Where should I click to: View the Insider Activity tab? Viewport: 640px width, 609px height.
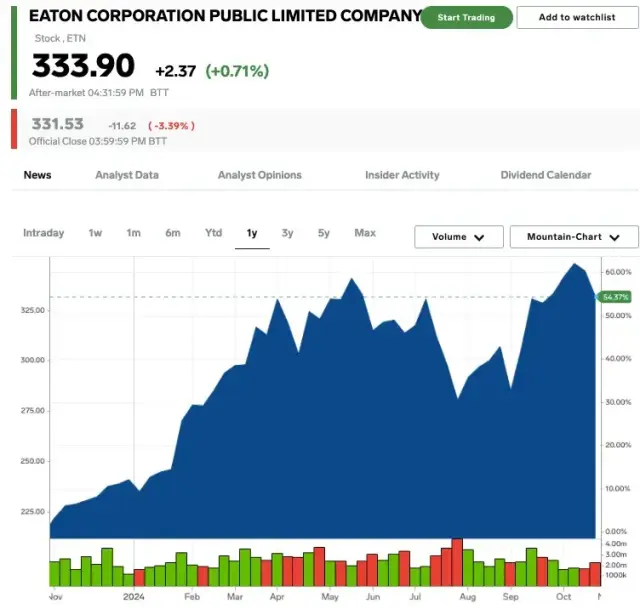click(x=402, y=175)
